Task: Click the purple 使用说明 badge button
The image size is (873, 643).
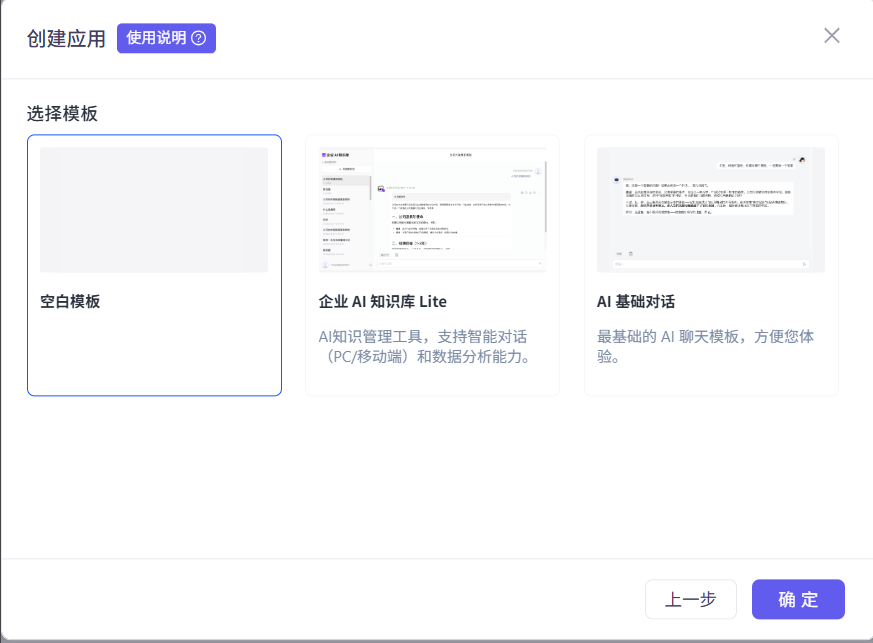Action: pos(166,36)
